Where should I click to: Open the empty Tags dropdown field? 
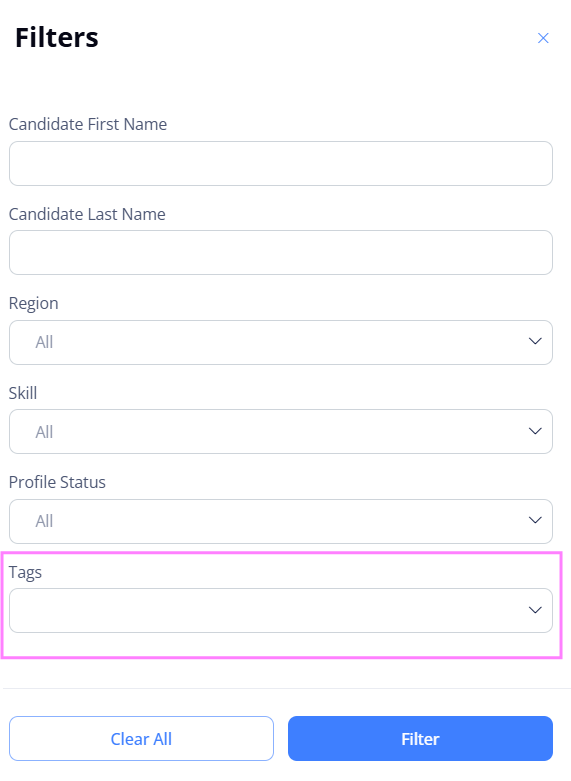(281, 611)
